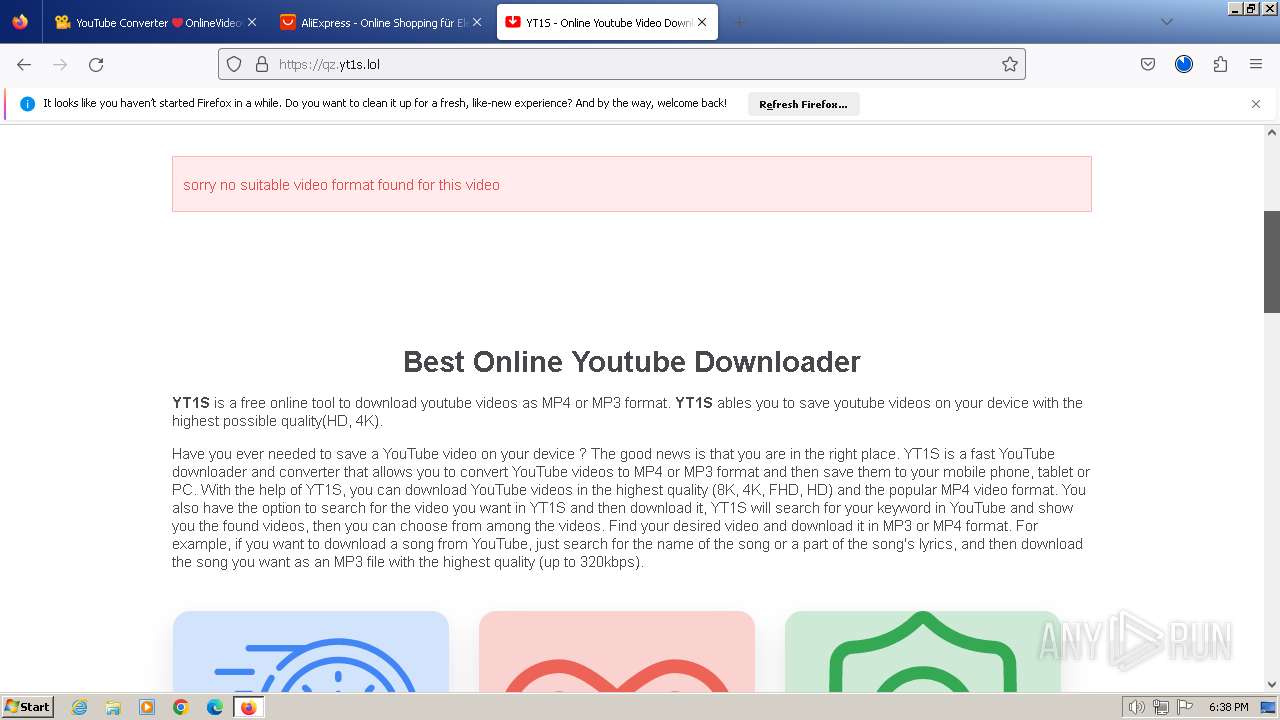Open the Firefox View icon

tap(20, 22)
